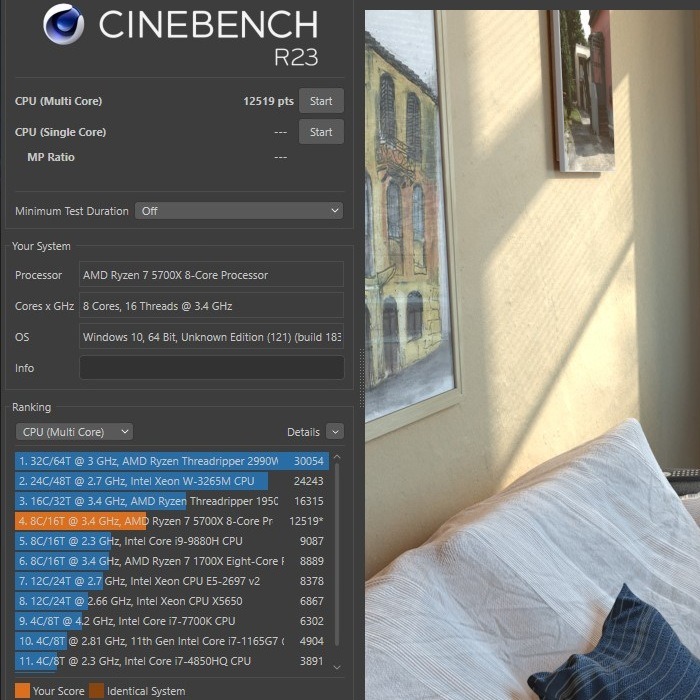Click the Your Score orange legend swatch
Viewport: 700px width, 700px height.
pos(22,691)
